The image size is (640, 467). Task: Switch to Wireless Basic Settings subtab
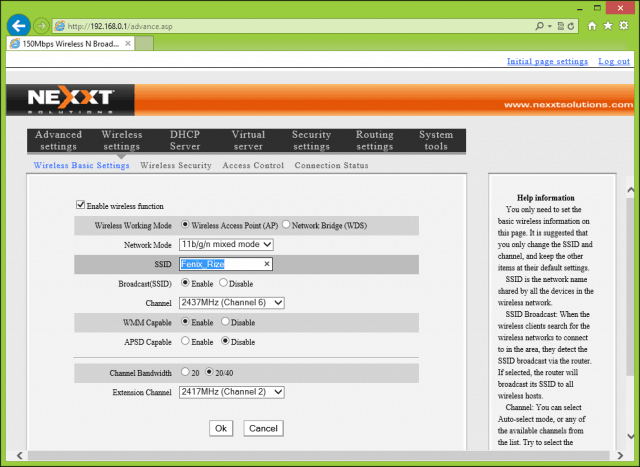tap(82, 165)
